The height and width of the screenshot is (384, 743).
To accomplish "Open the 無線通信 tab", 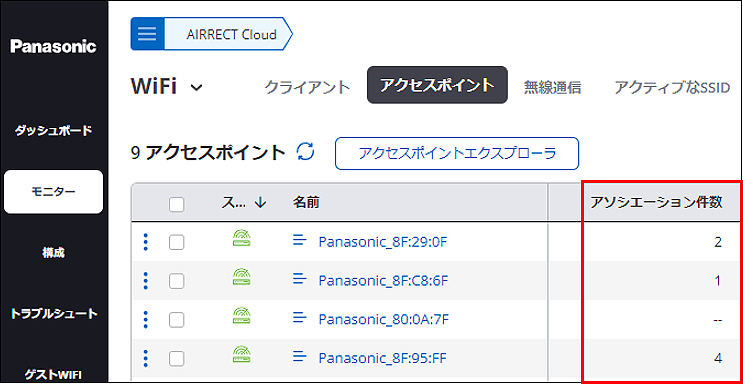I will coord(552,88).
